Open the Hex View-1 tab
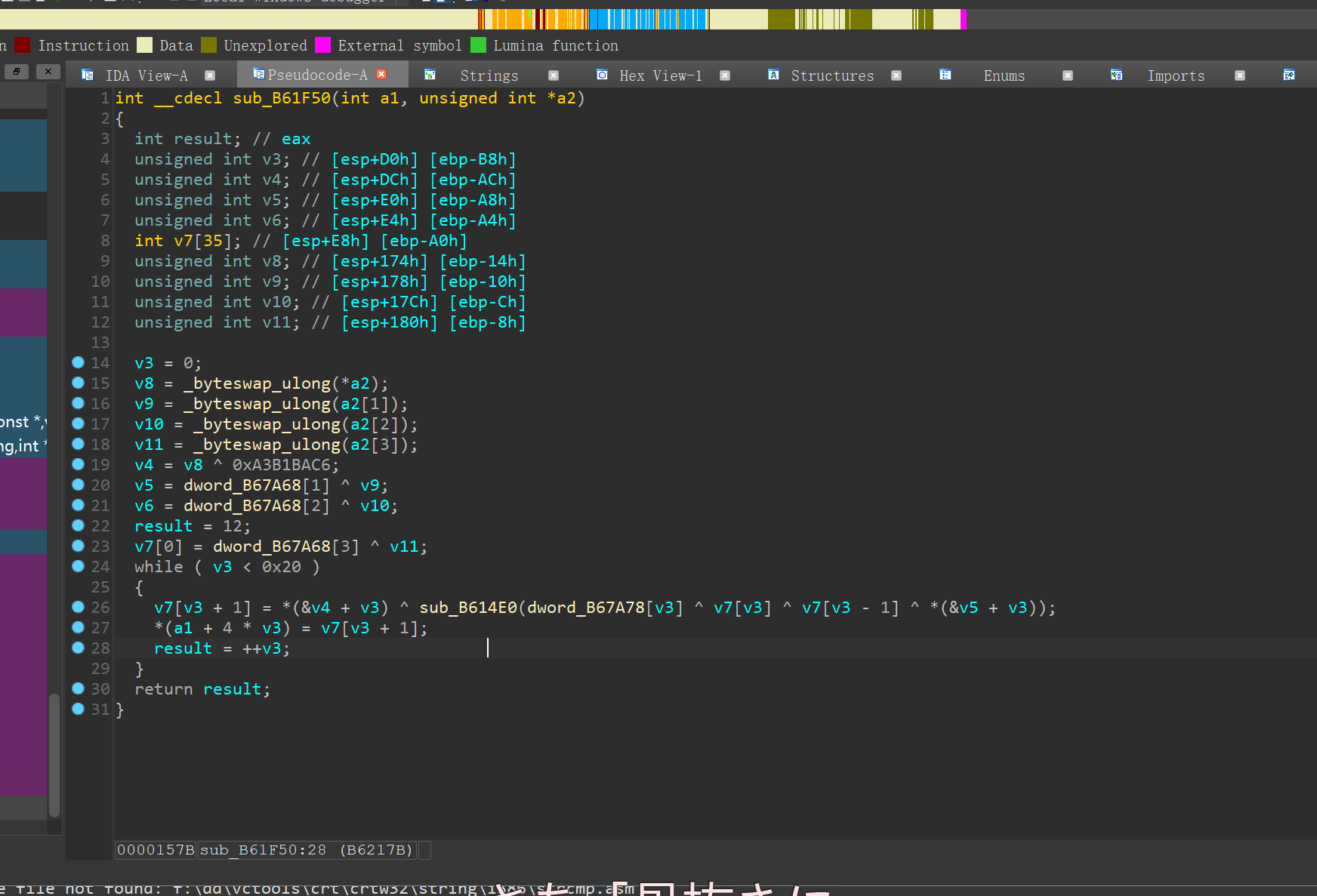 tap(660, 75)
